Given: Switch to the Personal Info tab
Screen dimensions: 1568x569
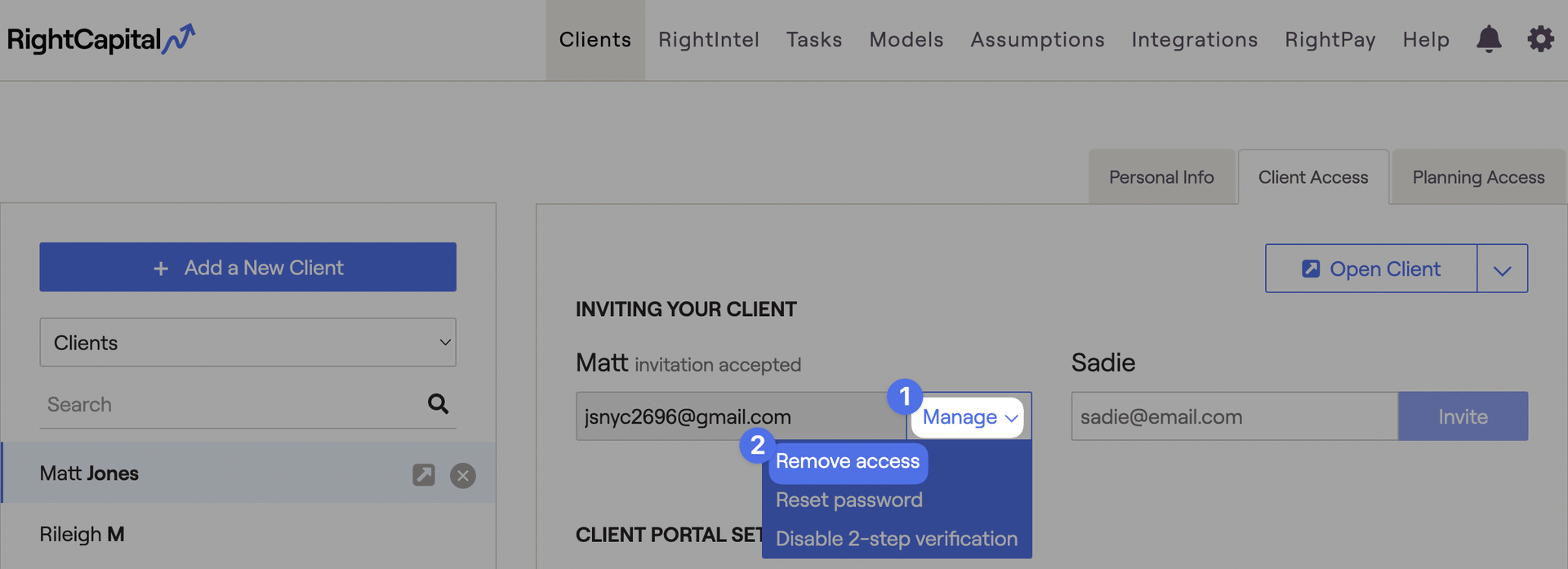Looking at the screenshot, I should point(1161,177).
